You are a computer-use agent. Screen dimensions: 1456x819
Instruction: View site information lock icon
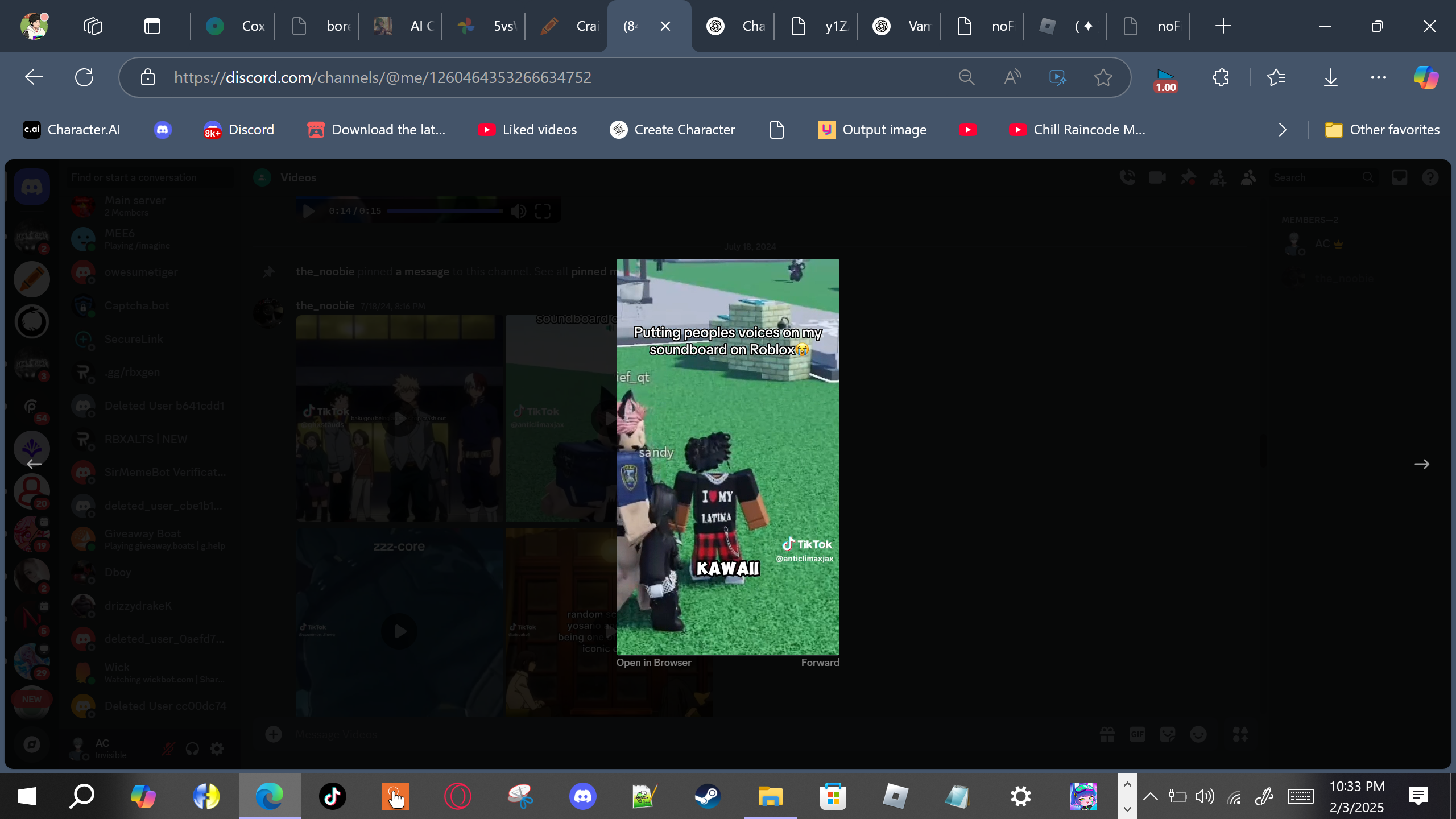pyautogui.click(x=148, y=77)
